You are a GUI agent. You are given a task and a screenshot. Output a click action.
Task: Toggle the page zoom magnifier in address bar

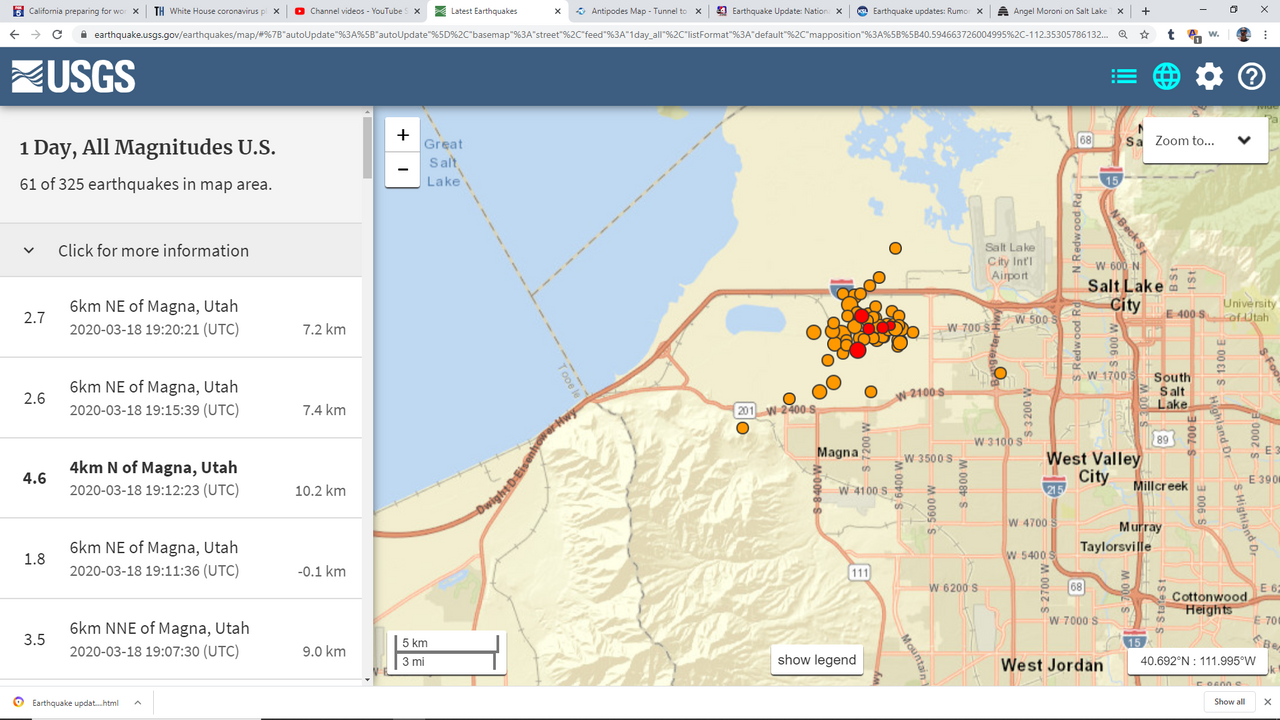pyautogui.click(x=1125, y=34)
